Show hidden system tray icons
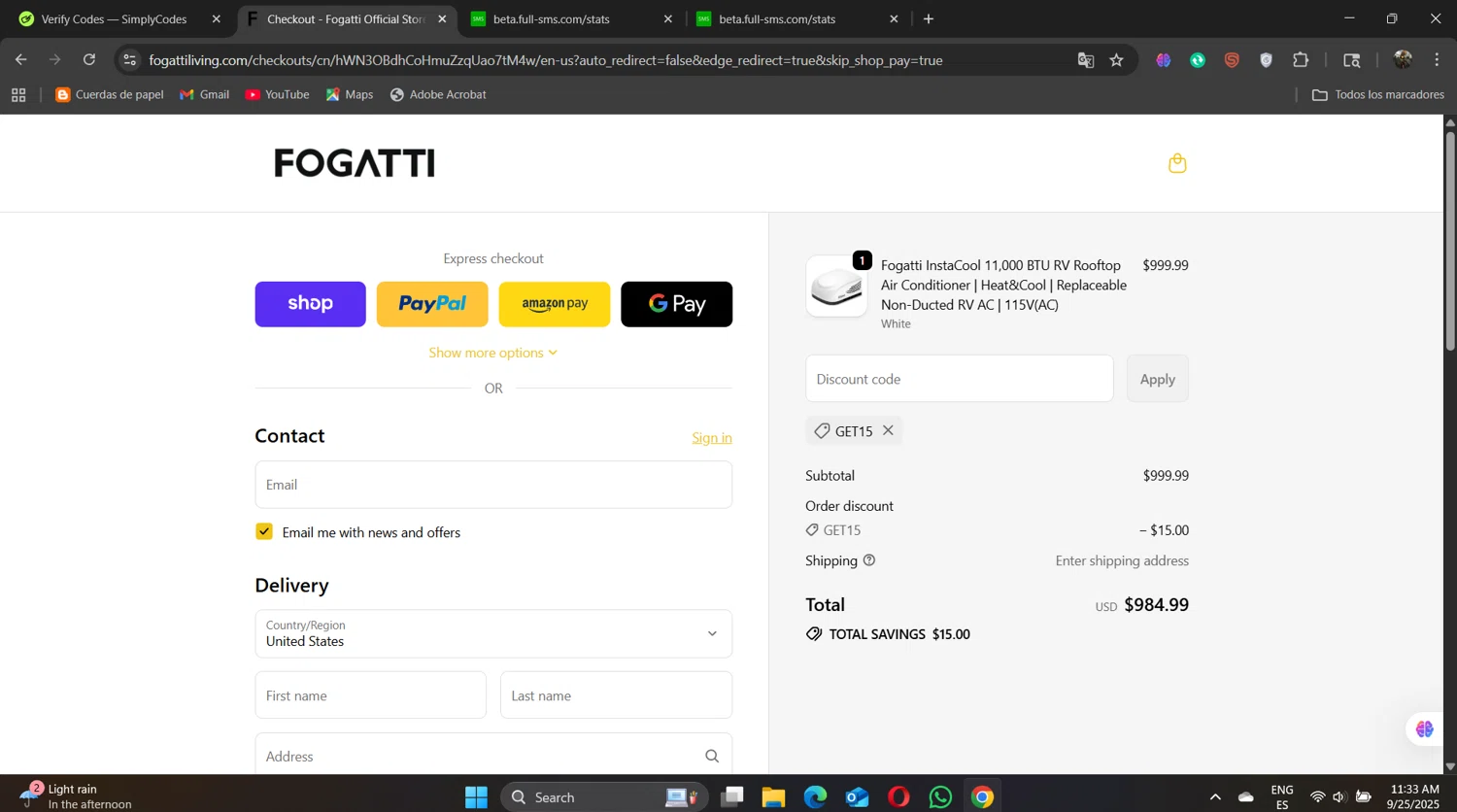Screen dimensions: 1457x812 click(x=1215, y=797)
